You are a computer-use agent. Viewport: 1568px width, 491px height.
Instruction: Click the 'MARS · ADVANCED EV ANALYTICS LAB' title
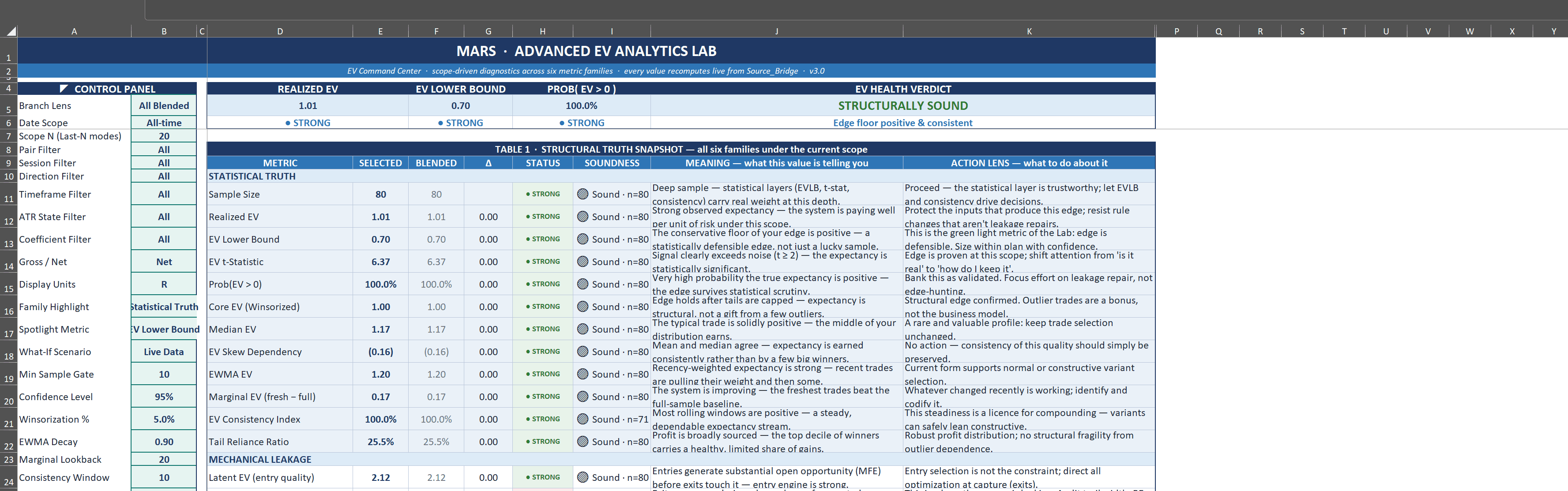tap(587, 51)
